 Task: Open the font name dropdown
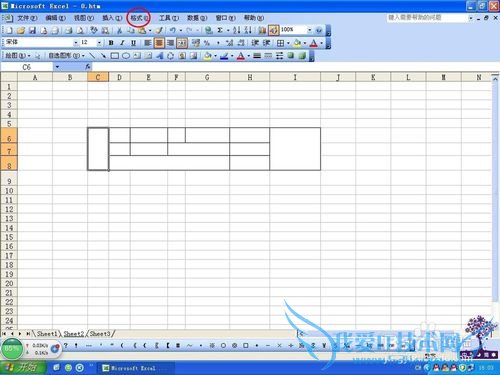pyautogui.click(x=76, y=43)
